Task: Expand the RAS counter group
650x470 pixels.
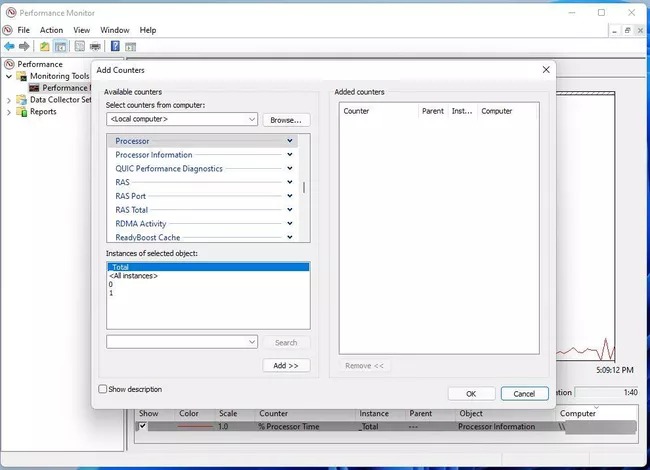Action: tap(290, 182)
